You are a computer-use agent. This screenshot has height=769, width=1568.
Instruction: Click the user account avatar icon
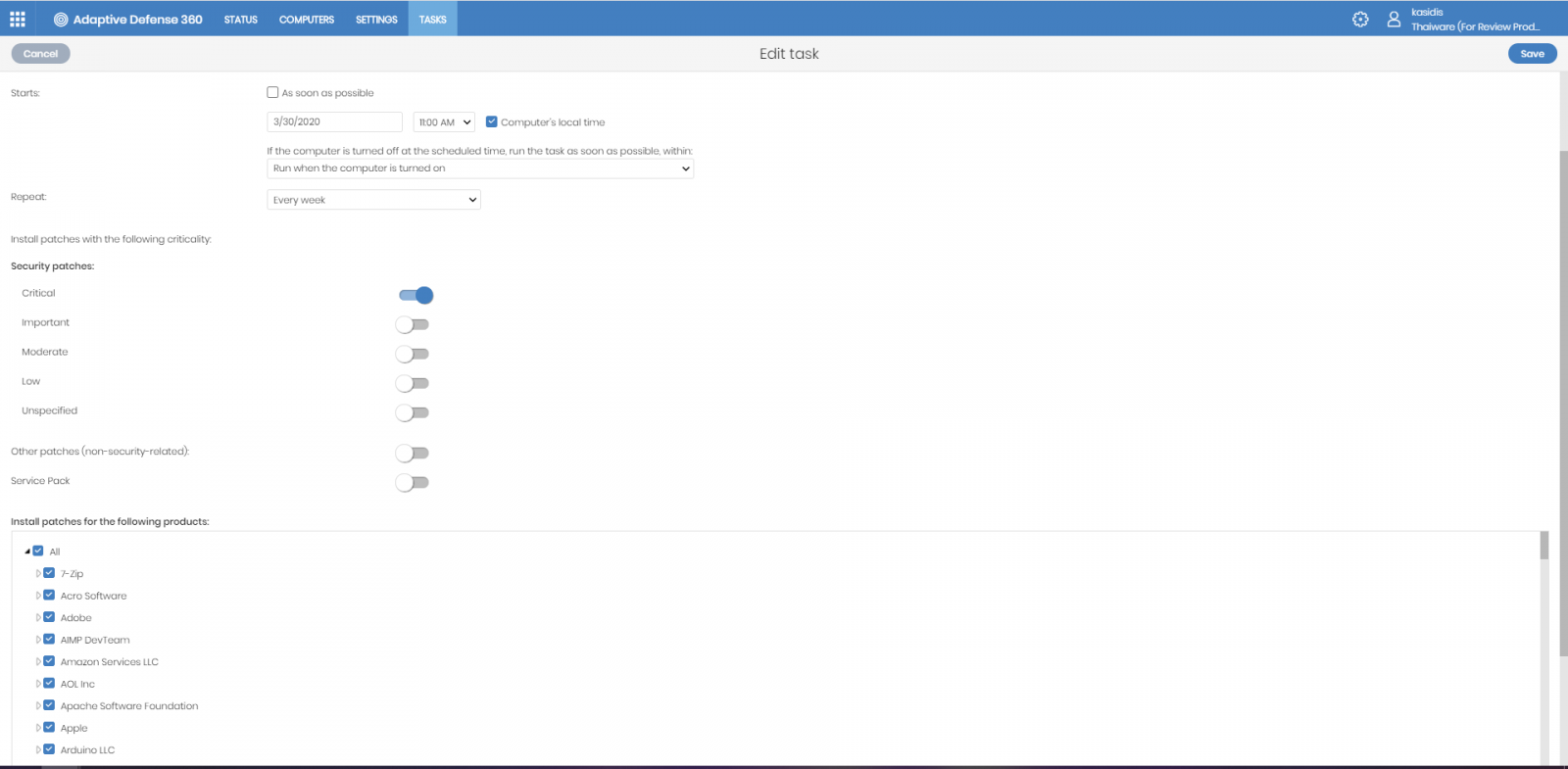1394,19
